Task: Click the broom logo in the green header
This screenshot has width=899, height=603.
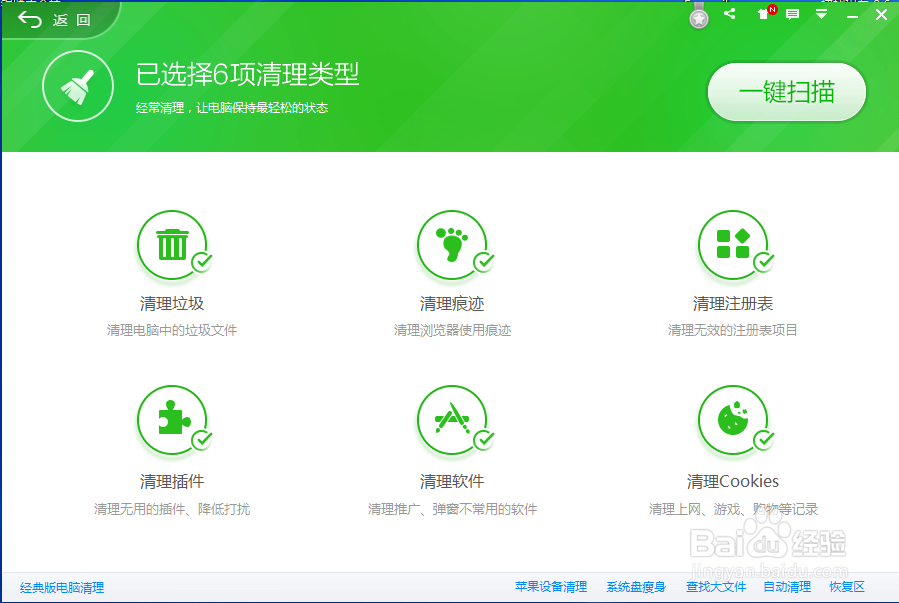Action: (78, 85)
